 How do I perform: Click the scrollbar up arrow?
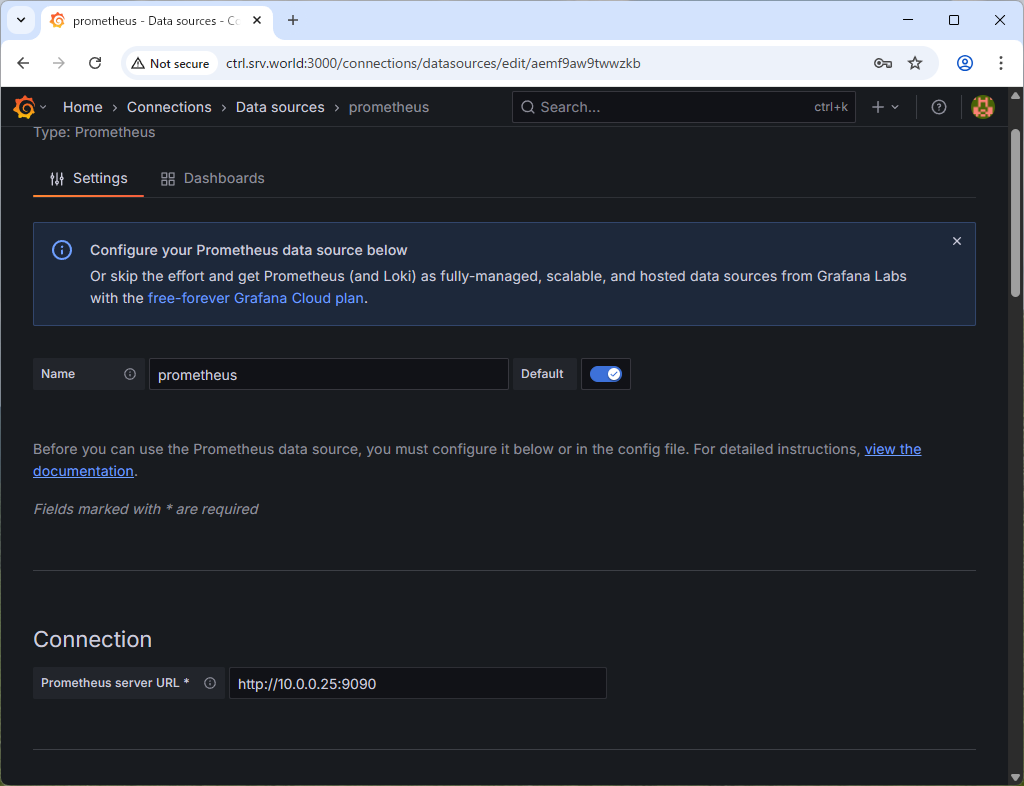click(1016, 95)
